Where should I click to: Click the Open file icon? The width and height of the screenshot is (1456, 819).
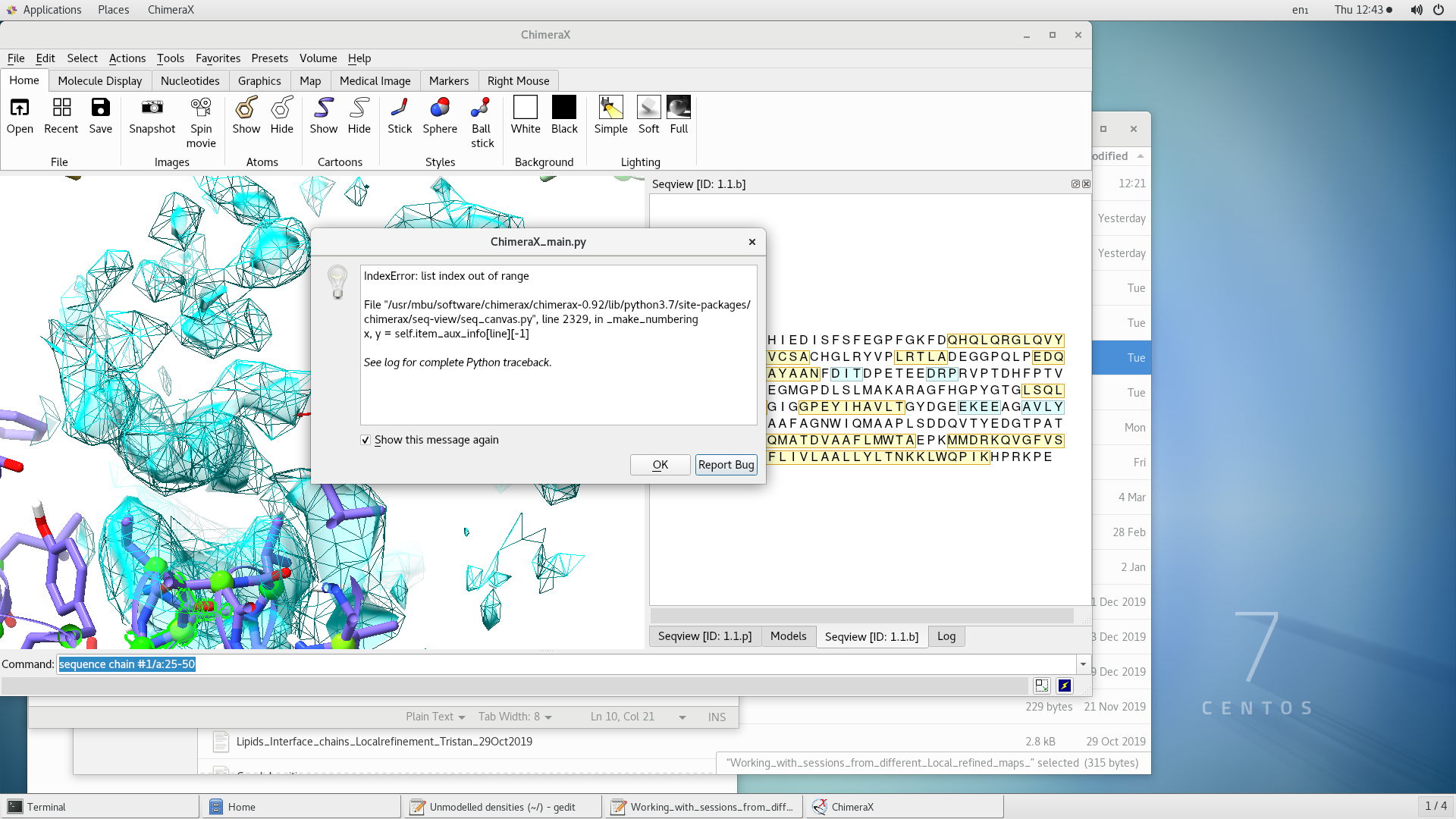pos(20,108)
